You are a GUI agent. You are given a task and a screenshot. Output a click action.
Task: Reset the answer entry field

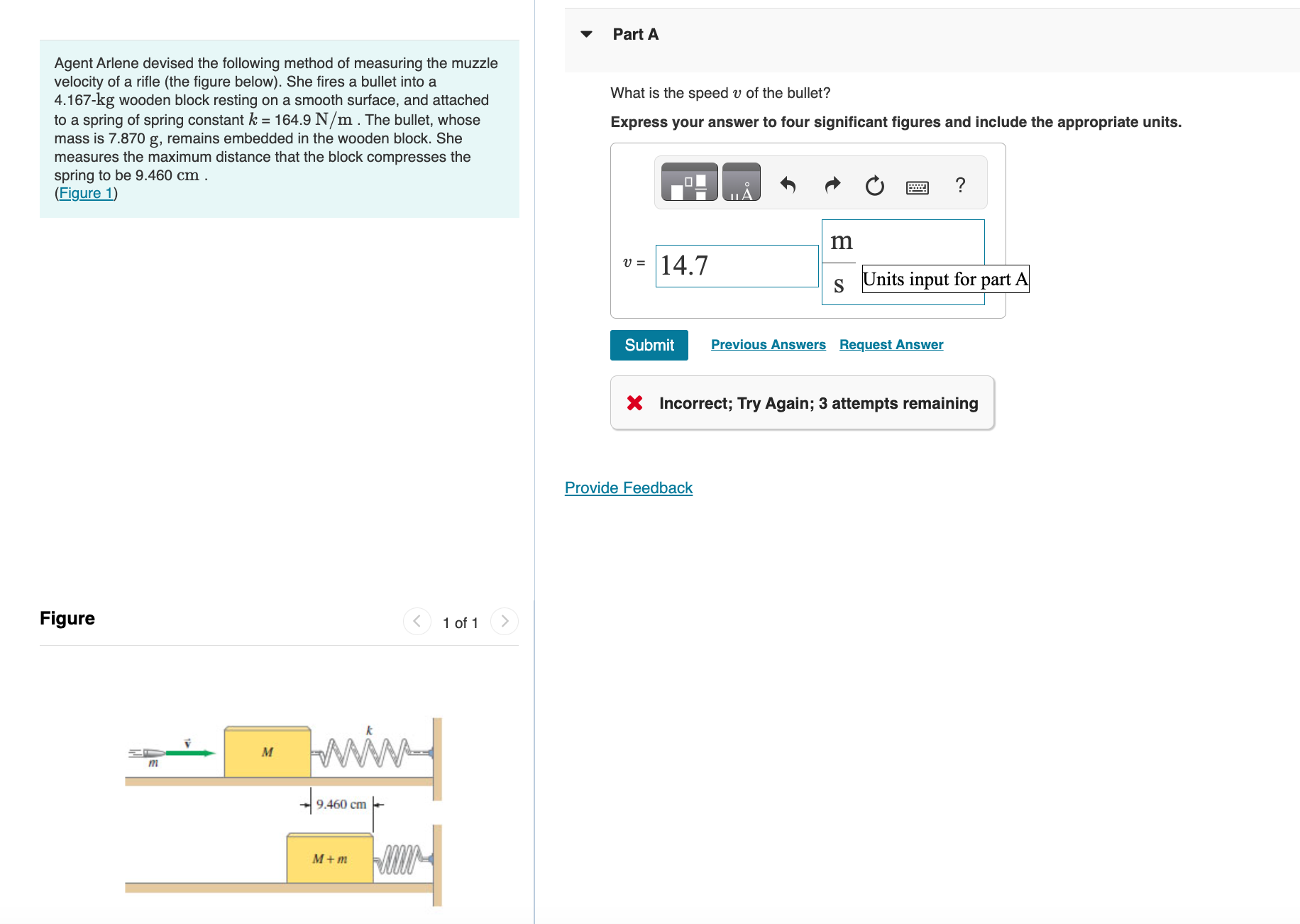pyautogui.click(x=874, y=185)
